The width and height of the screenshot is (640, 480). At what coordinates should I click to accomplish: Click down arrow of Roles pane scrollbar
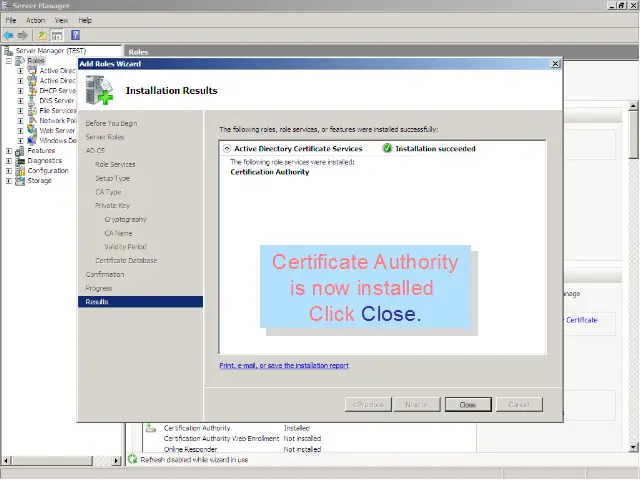point(633,447)
